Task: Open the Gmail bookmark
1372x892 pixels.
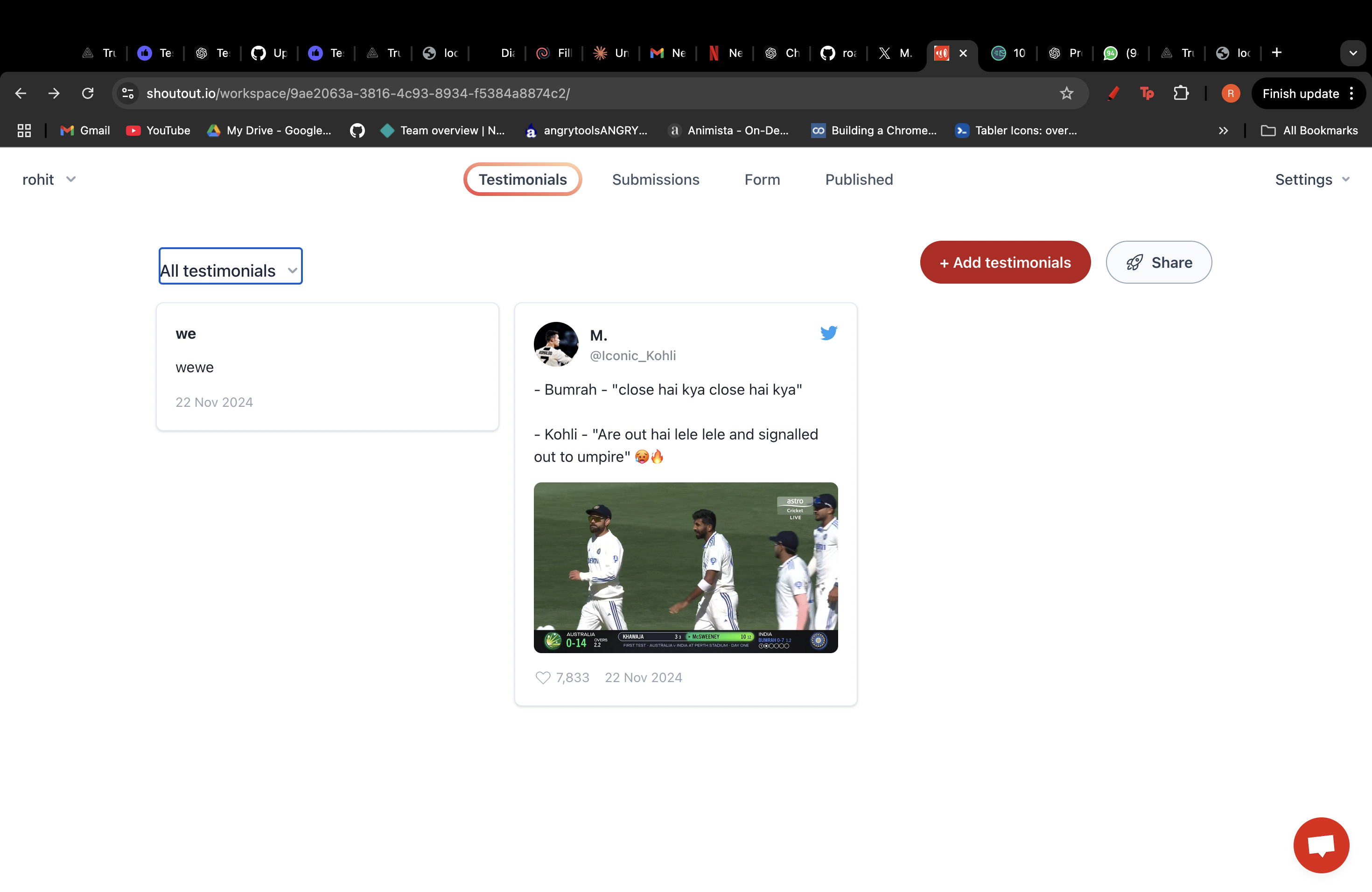Action: coord(85,130)
